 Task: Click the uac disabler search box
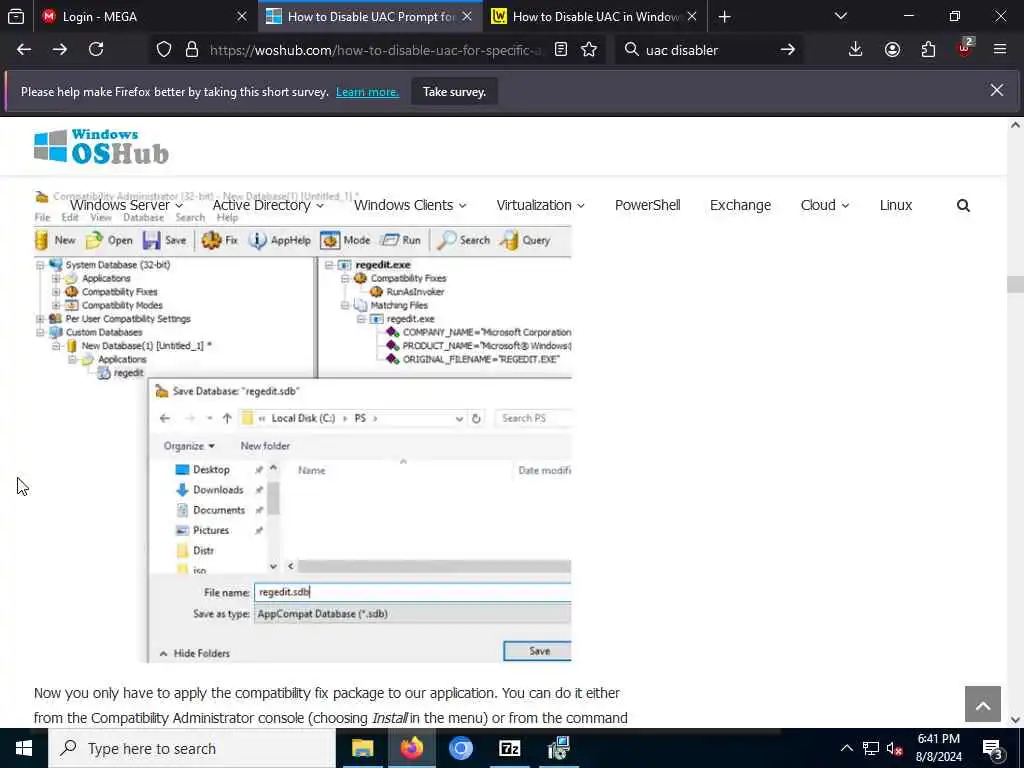[x=709, y=50]
